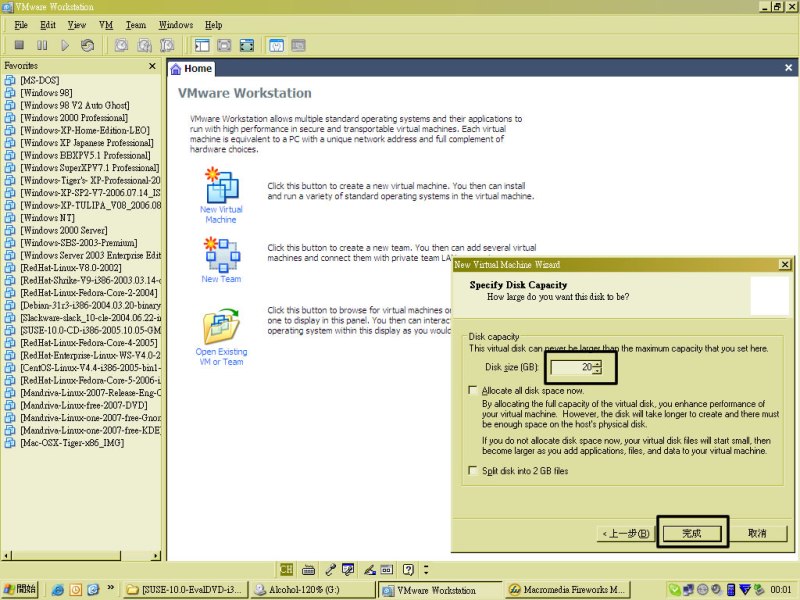
Task: Click the Suspend pause toolbar icon
Action: (42, 45)
